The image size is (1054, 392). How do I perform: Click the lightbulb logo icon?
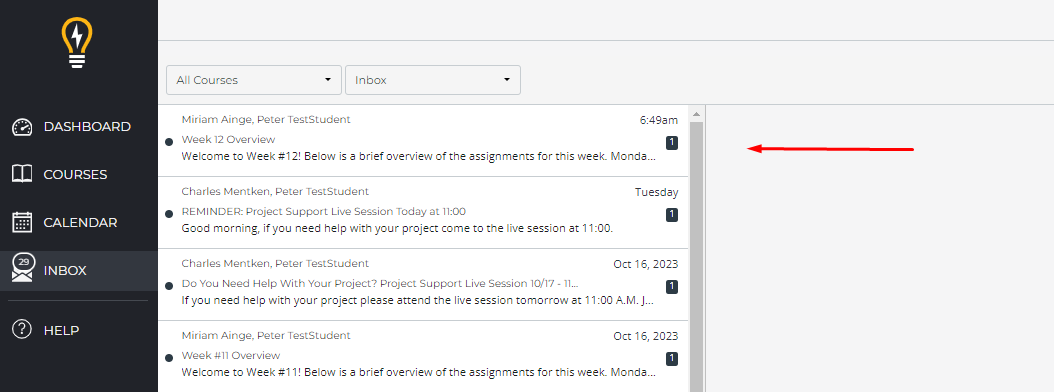77,42
